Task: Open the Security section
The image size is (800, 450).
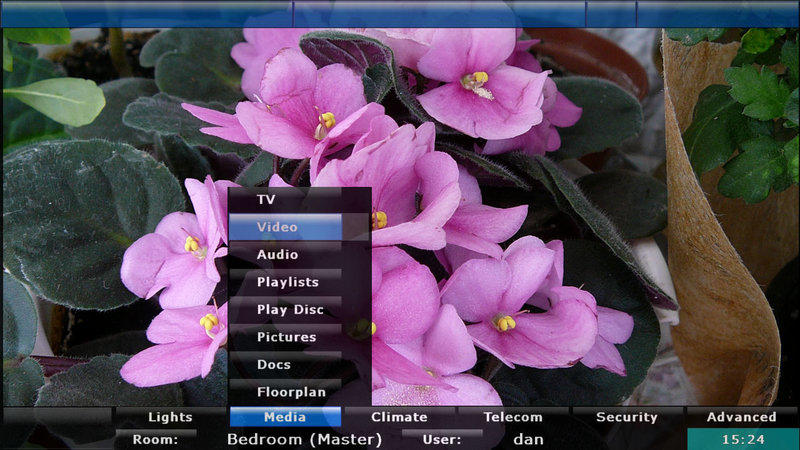Action: tap(627, 417)
